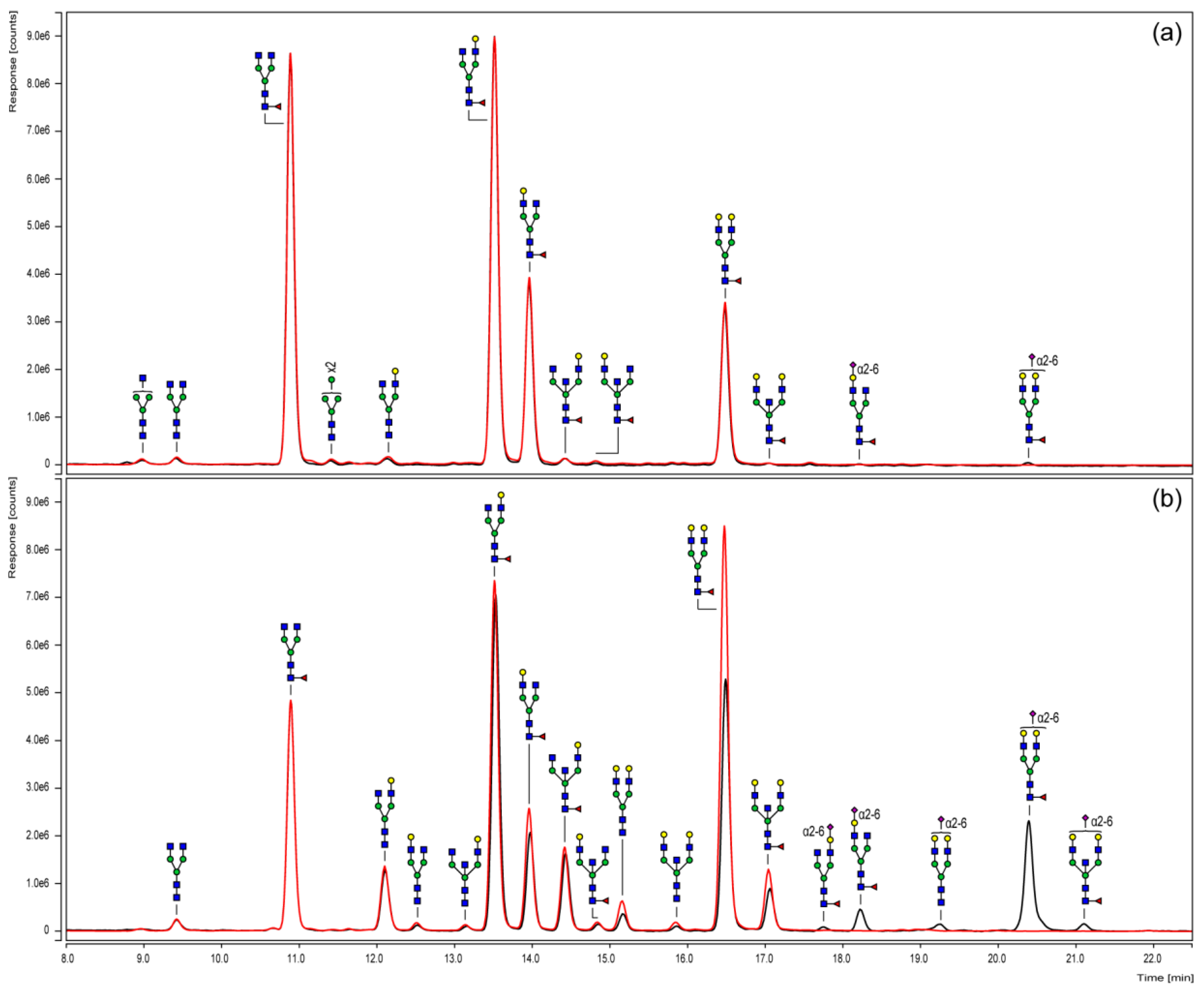Click glycan icon beside the tallest 13.5 min peak, panel (a)

[472, 71]
